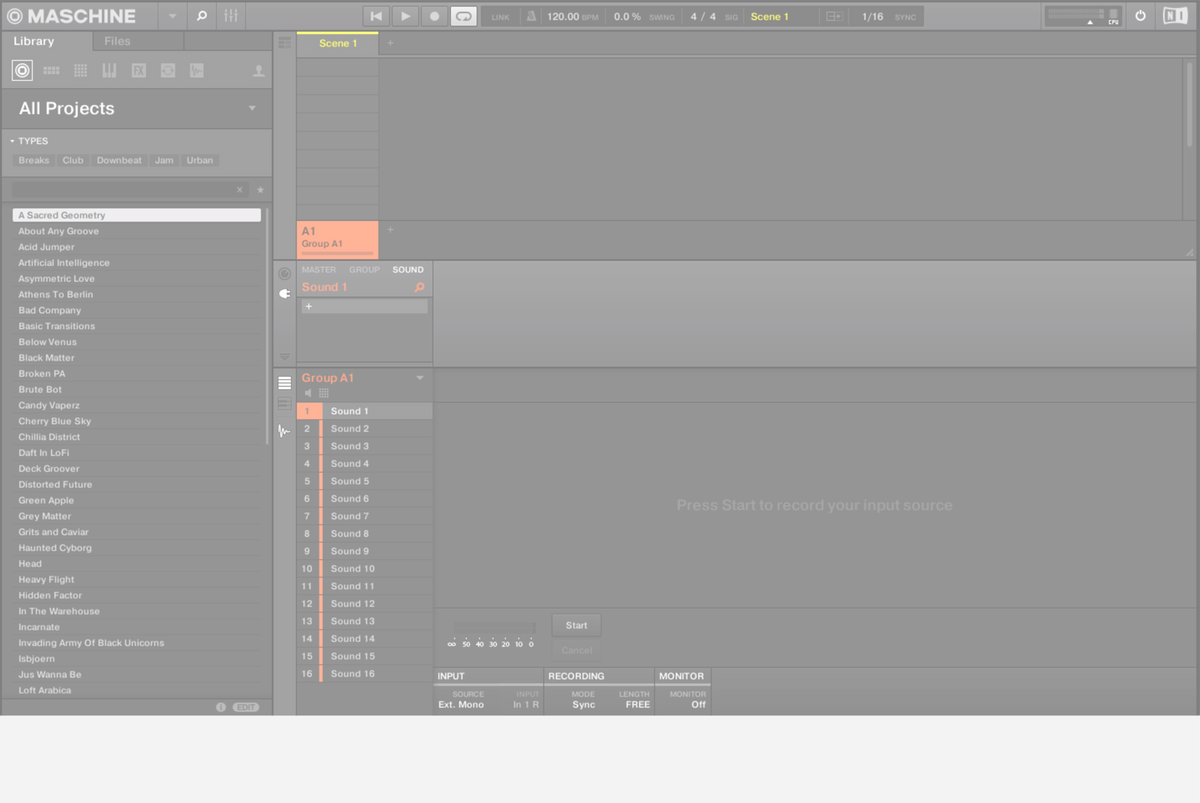Collapse the TYPES tag section
Image resolution: width=1200 pixels, height=803 pixels.
[x=12, y=141]
